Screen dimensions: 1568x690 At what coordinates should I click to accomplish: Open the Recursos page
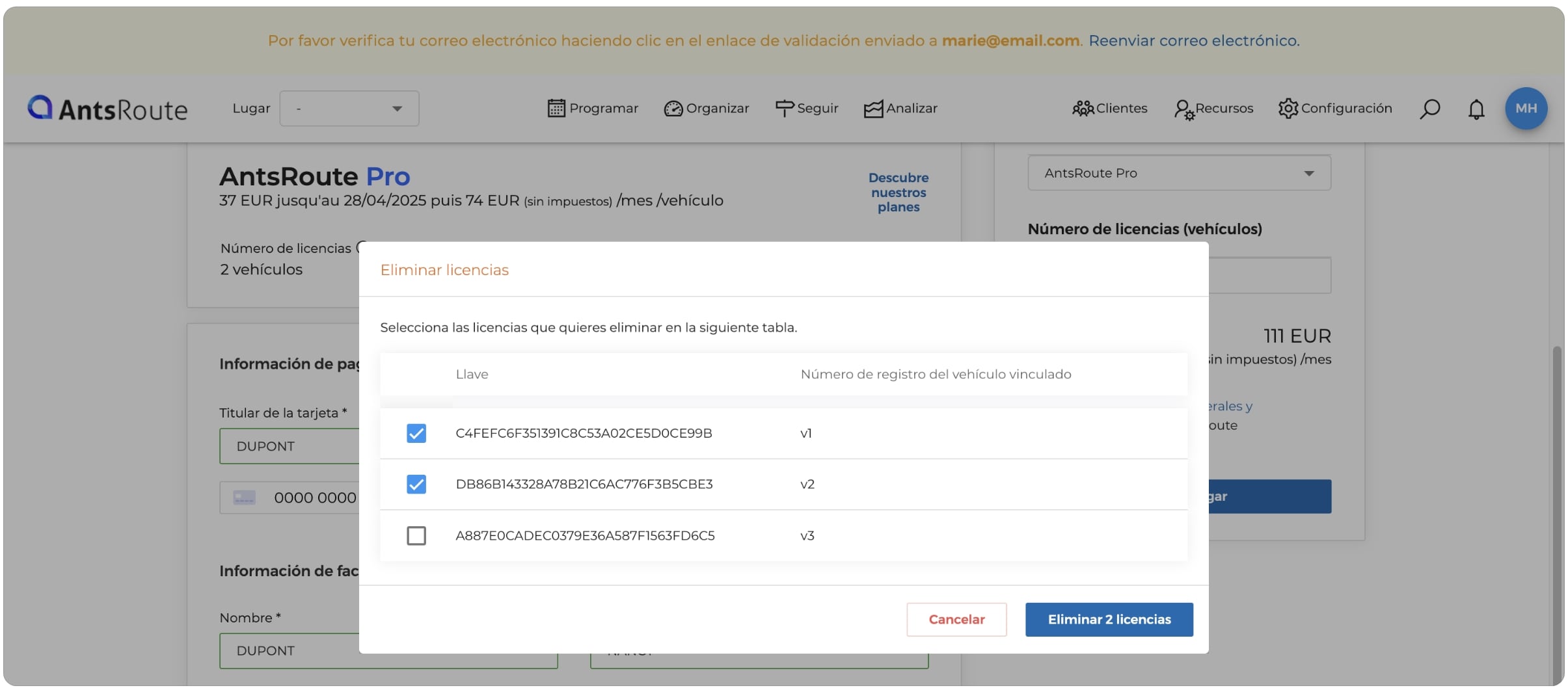coord(1214,109)
